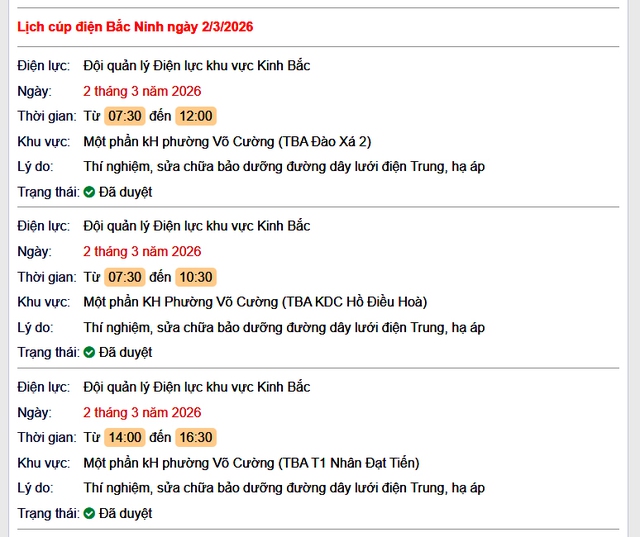
Task: Click the green checkmark in Hồ Điều Hoà entry
Action: click(89, 352)
